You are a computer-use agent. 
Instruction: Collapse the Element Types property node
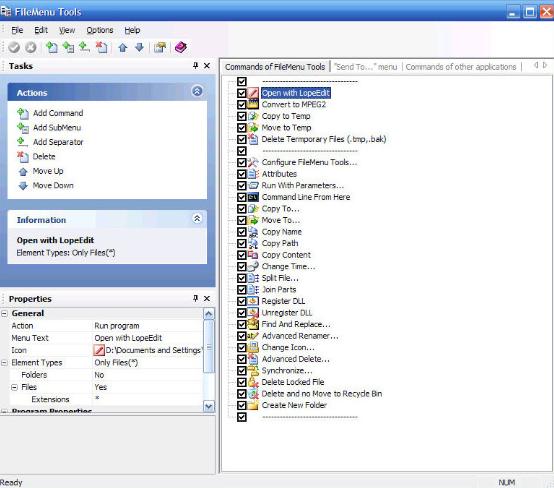click(x=4, y=363)
